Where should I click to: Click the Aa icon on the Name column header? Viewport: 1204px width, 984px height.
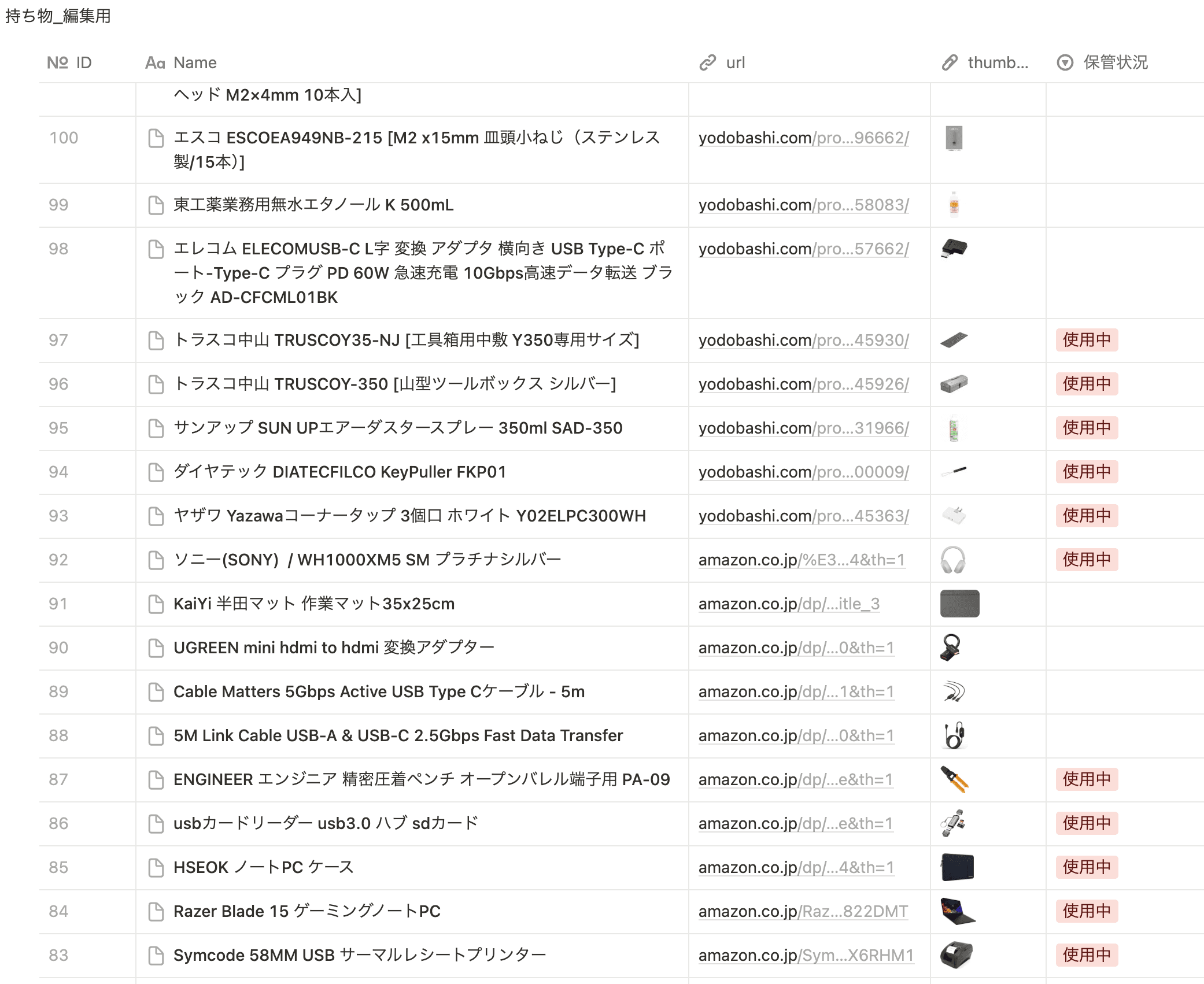pyautogui.click(x=156, y=62)
